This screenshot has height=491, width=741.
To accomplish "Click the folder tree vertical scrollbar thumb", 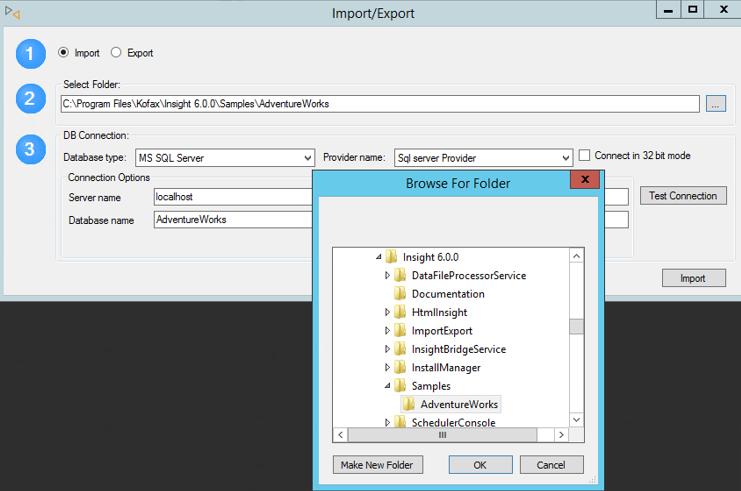I will pyautogui.click(x=577, y=327).
